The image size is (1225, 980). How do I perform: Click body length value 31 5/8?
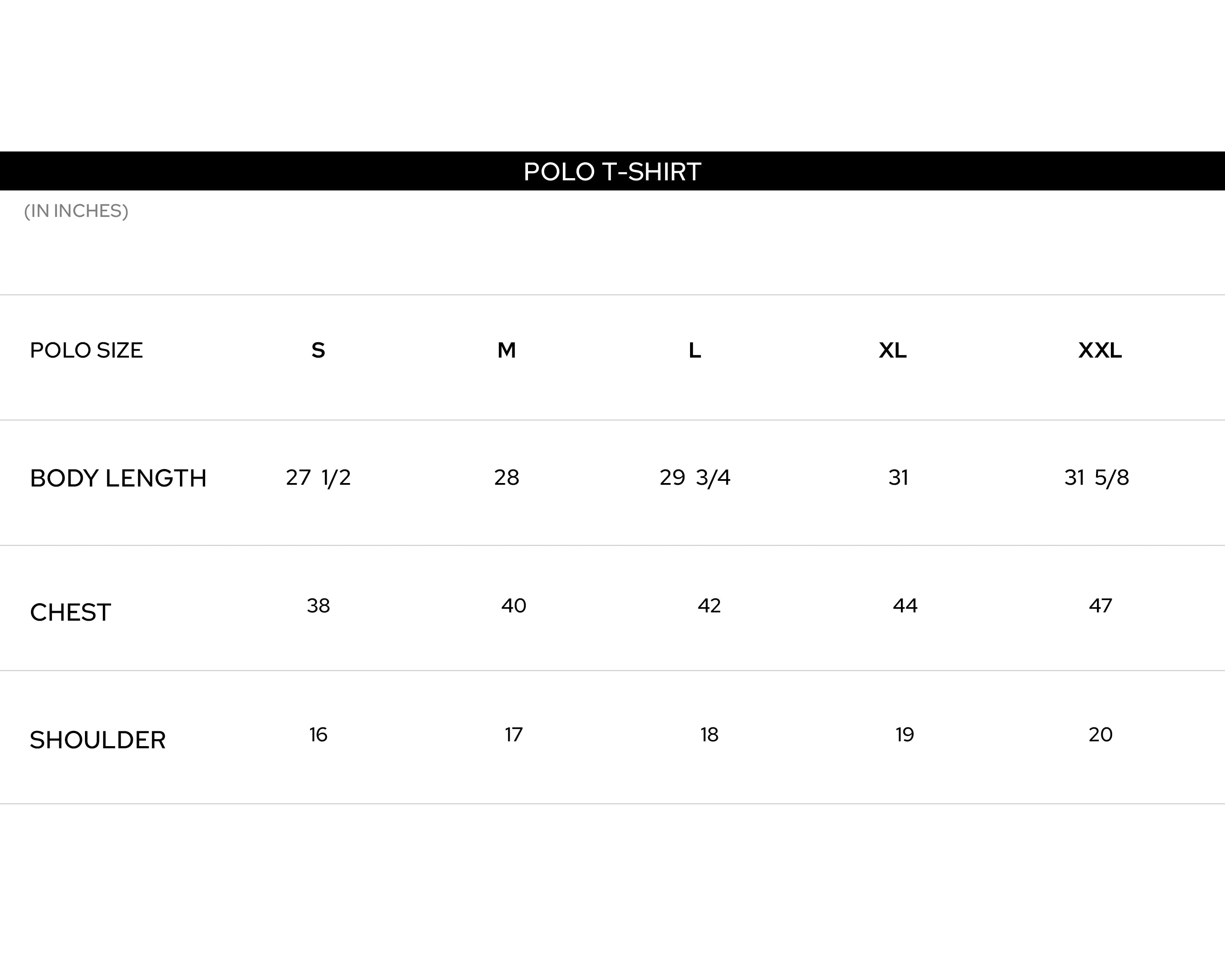pos(1096,478)
